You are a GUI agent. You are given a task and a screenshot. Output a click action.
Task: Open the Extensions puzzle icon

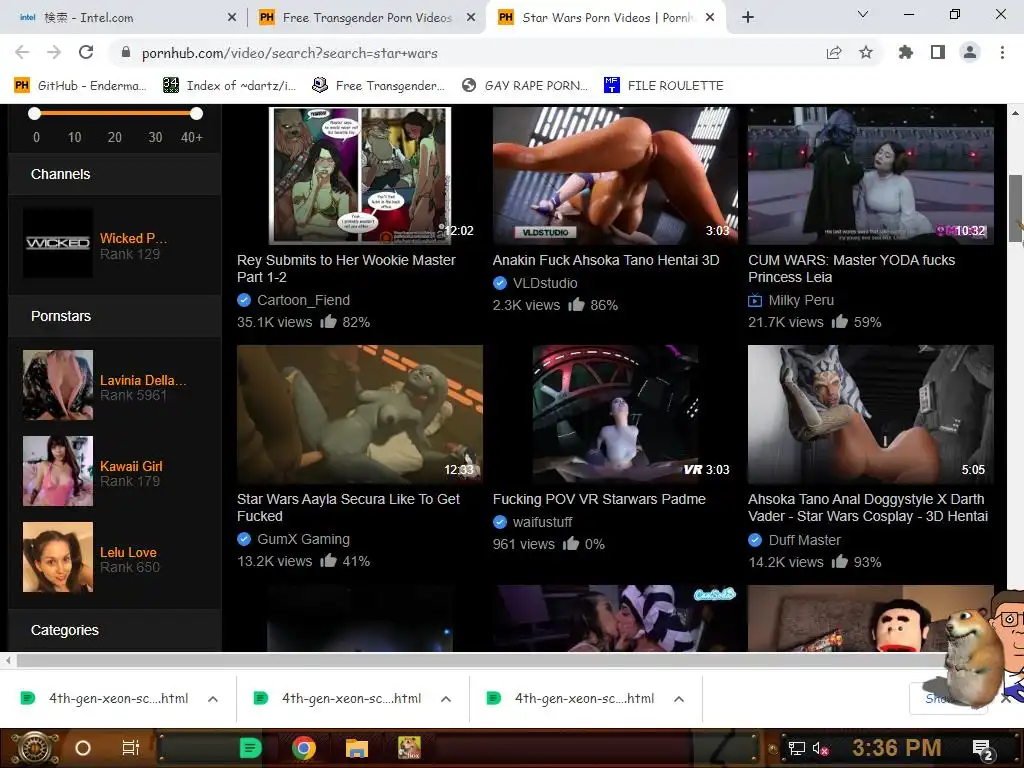(x=906, y=53)
